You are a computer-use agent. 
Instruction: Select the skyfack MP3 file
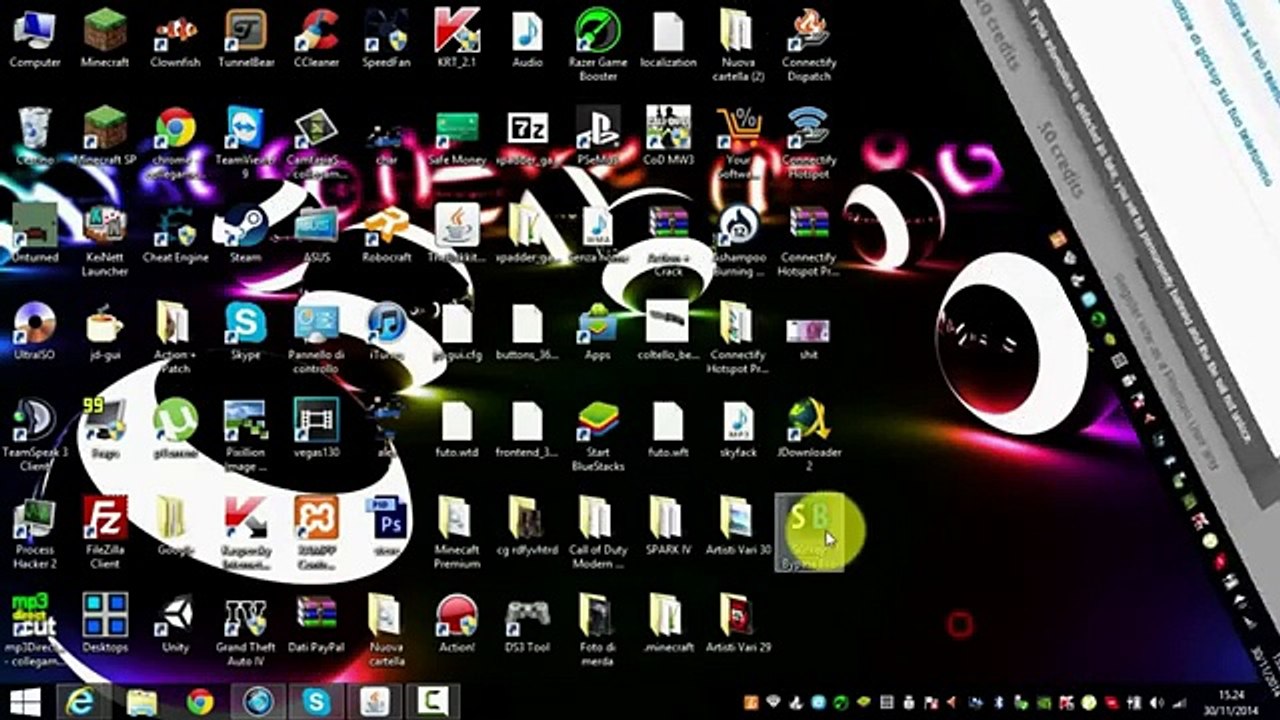pos(738,429)
